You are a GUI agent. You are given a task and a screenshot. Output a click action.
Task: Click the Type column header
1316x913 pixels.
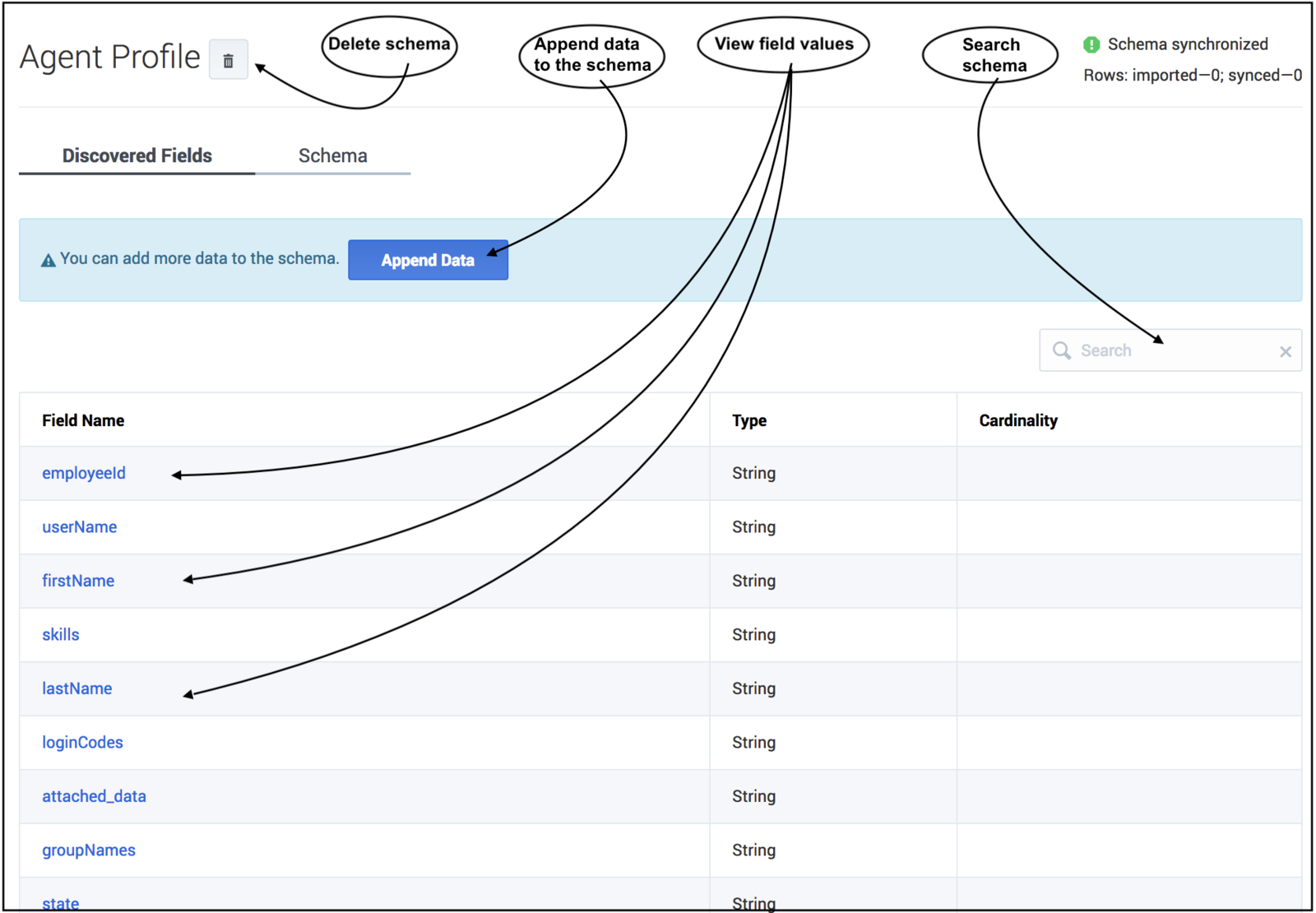click(749, 420)
